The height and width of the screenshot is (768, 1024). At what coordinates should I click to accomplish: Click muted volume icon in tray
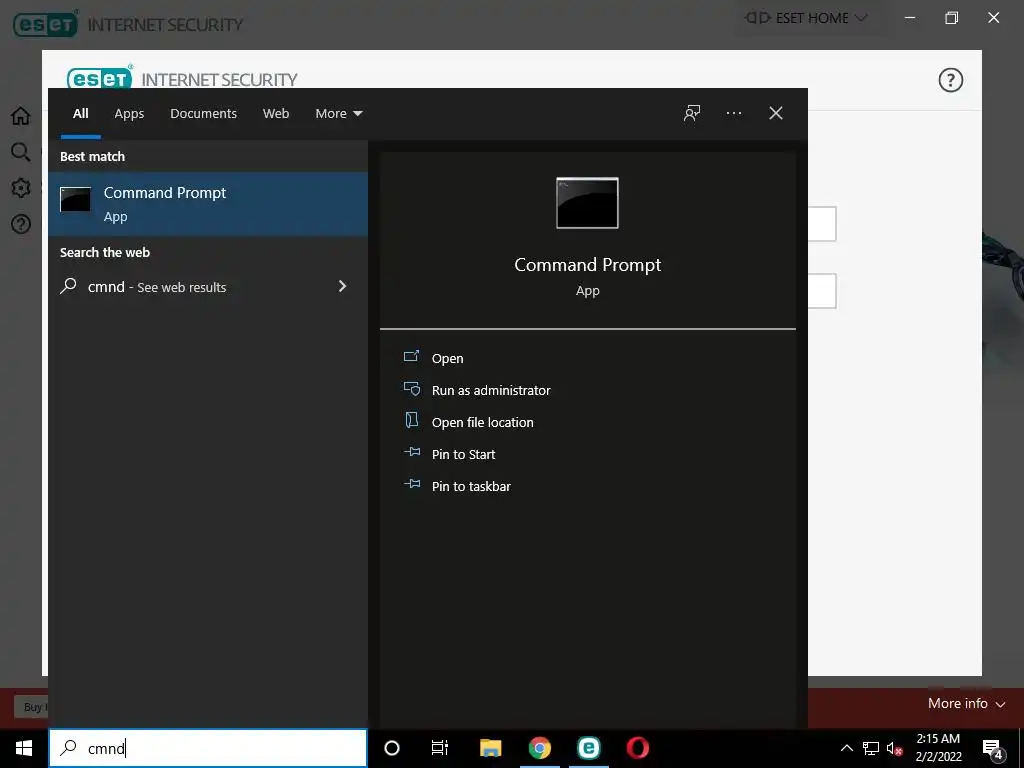click(x=894, y=748)
